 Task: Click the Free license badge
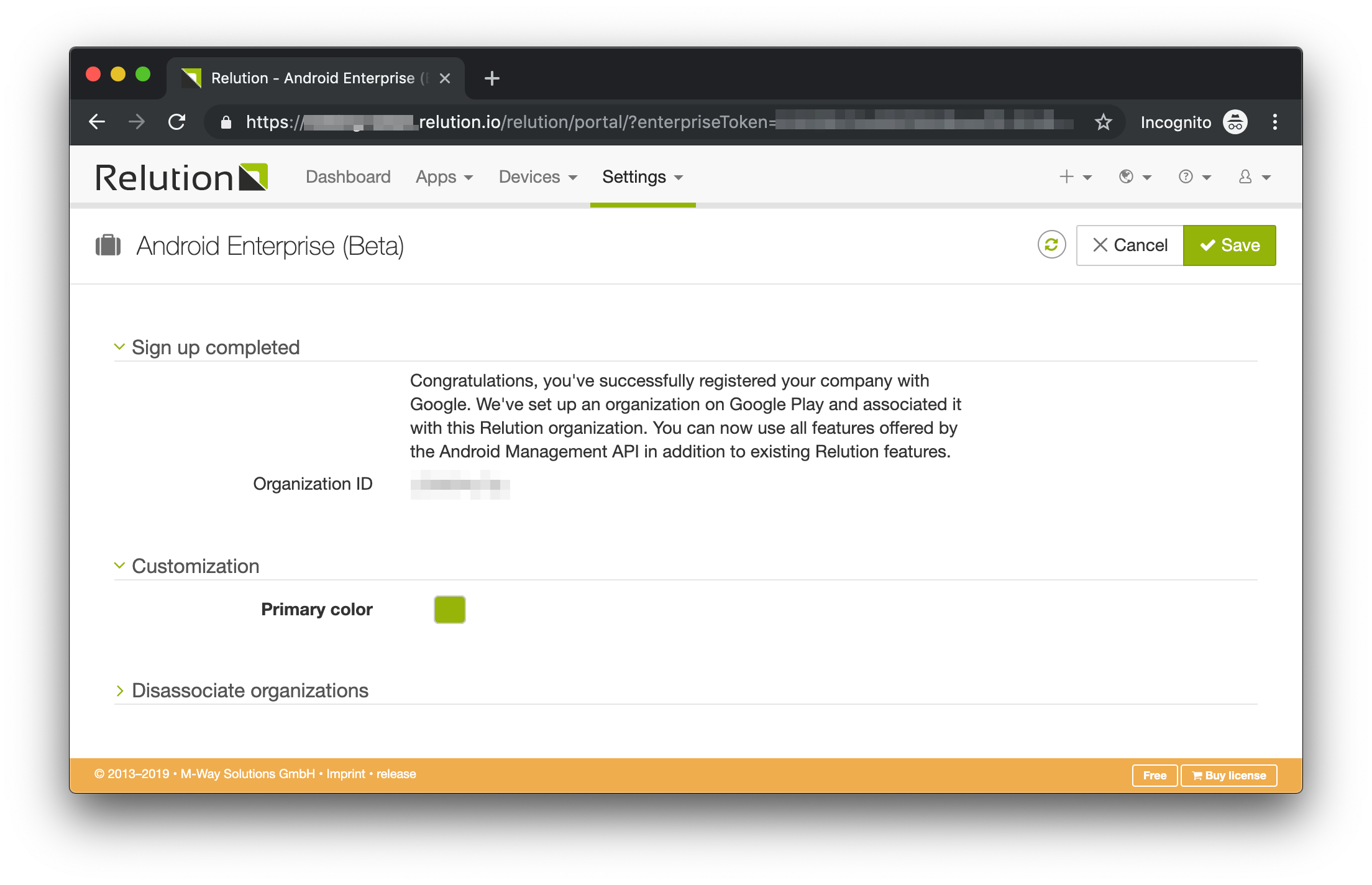[x=1155, y=775]
